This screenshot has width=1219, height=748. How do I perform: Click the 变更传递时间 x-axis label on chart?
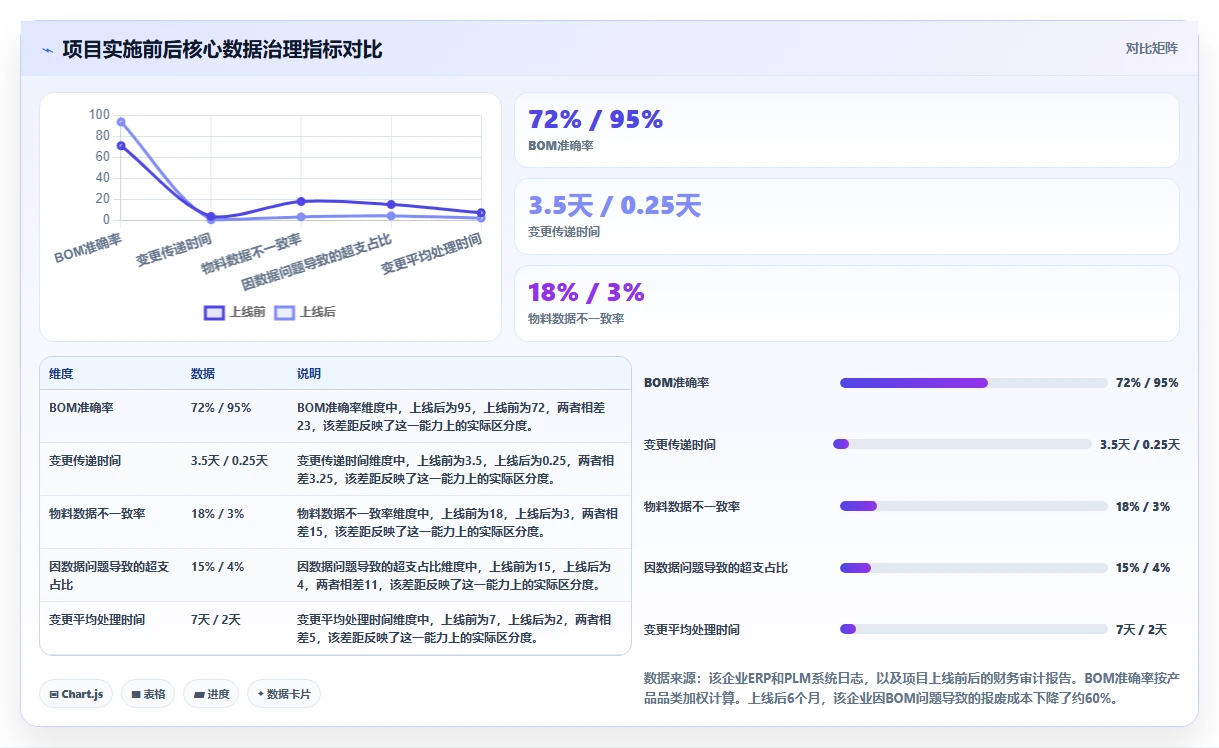pyautogui.click(x=174, y=249)
